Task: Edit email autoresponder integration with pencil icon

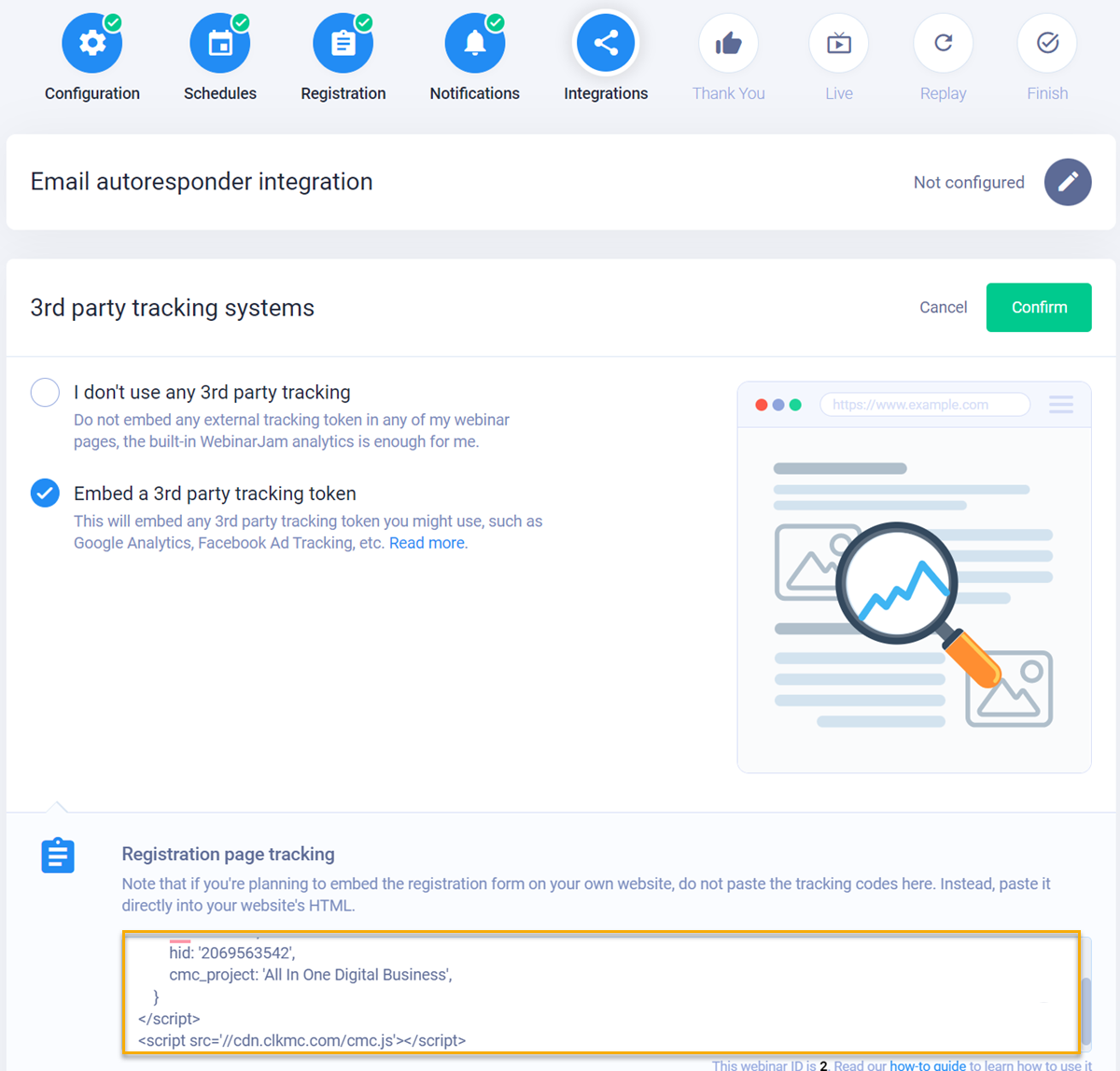Action: pos(1068,182)
